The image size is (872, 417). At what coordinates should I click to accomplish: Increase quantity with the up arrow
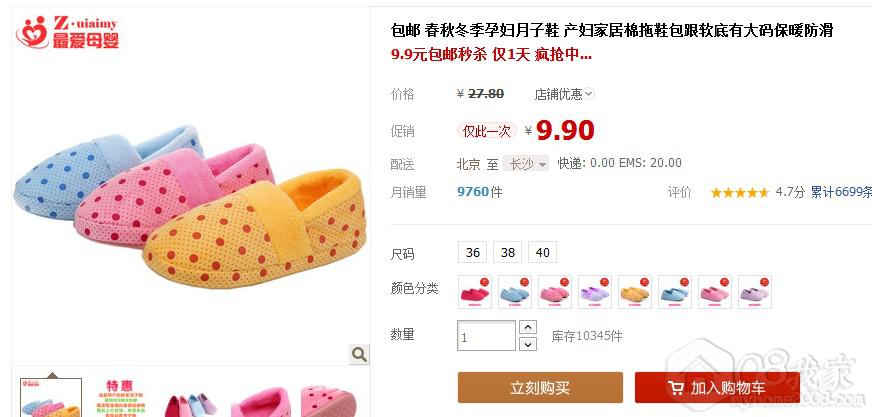tap(528, 327)
